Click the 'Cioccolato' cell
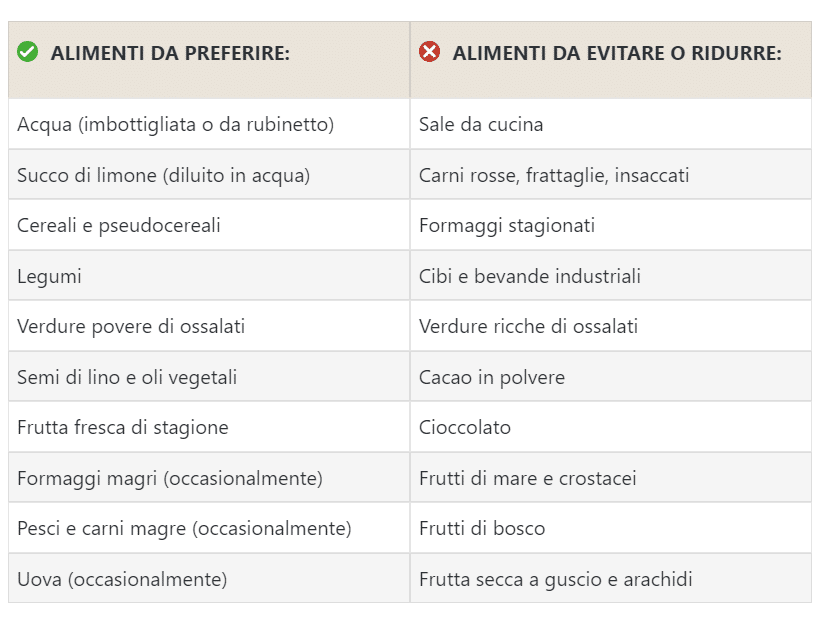Image resolution: width=830 pixels, height=625 pixels. (x=611, y=427)
